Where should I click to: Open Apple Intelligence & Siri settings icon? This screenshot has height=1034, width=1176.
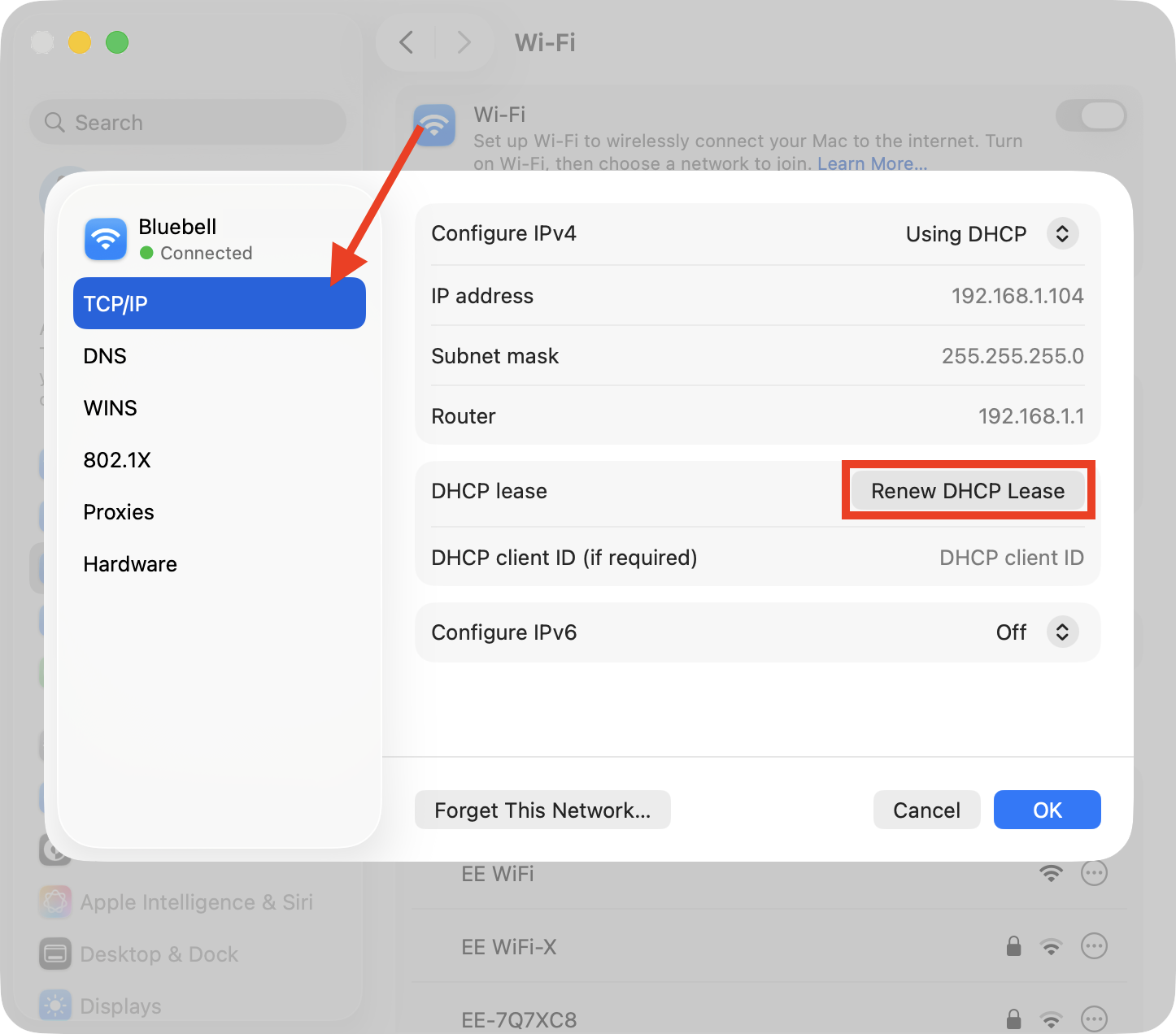point(54,901)
